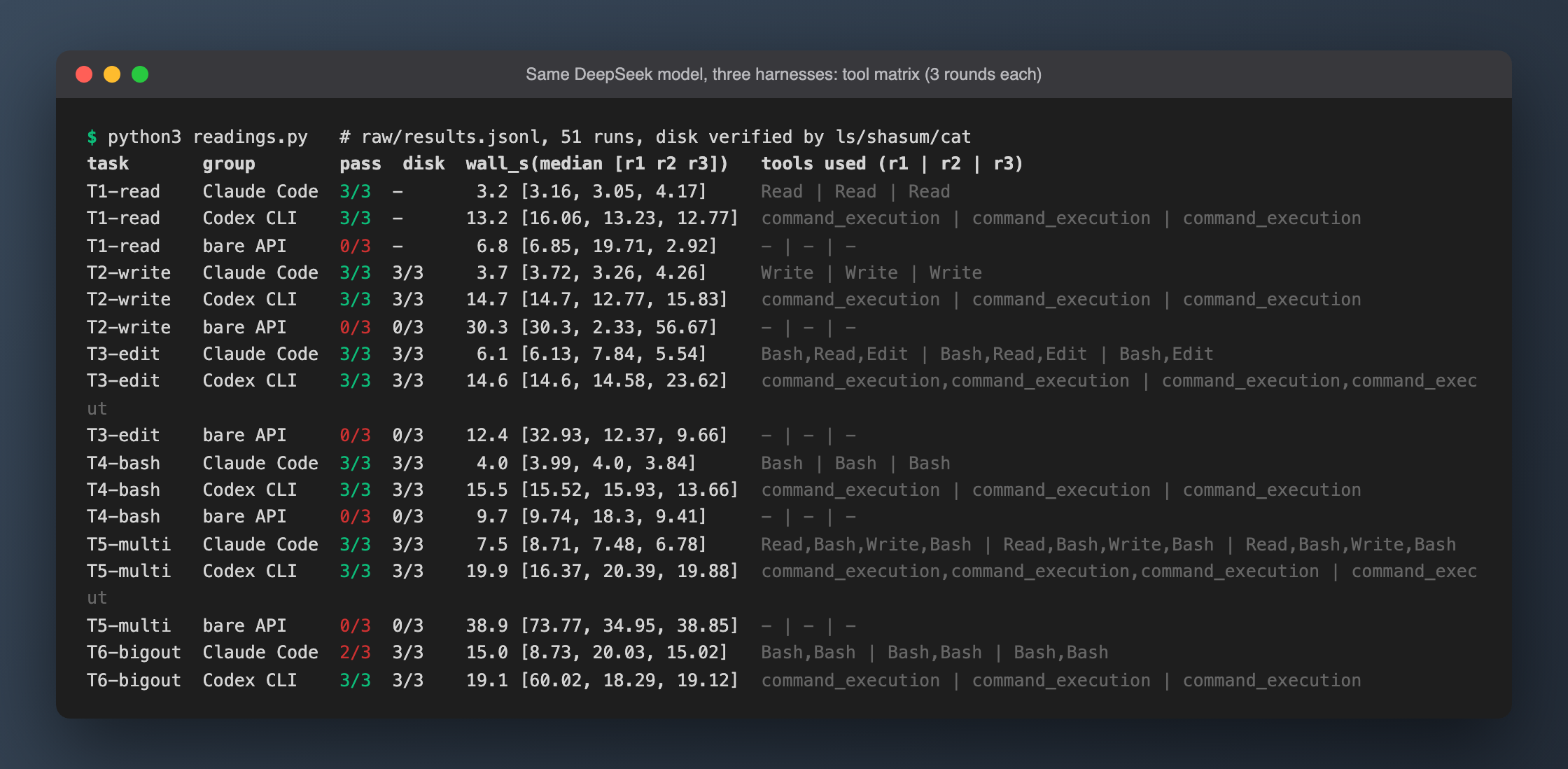Click the window title about DeepSeek harnesses
The height and width of the screenshot is (769, 1568).
(783, 74)
